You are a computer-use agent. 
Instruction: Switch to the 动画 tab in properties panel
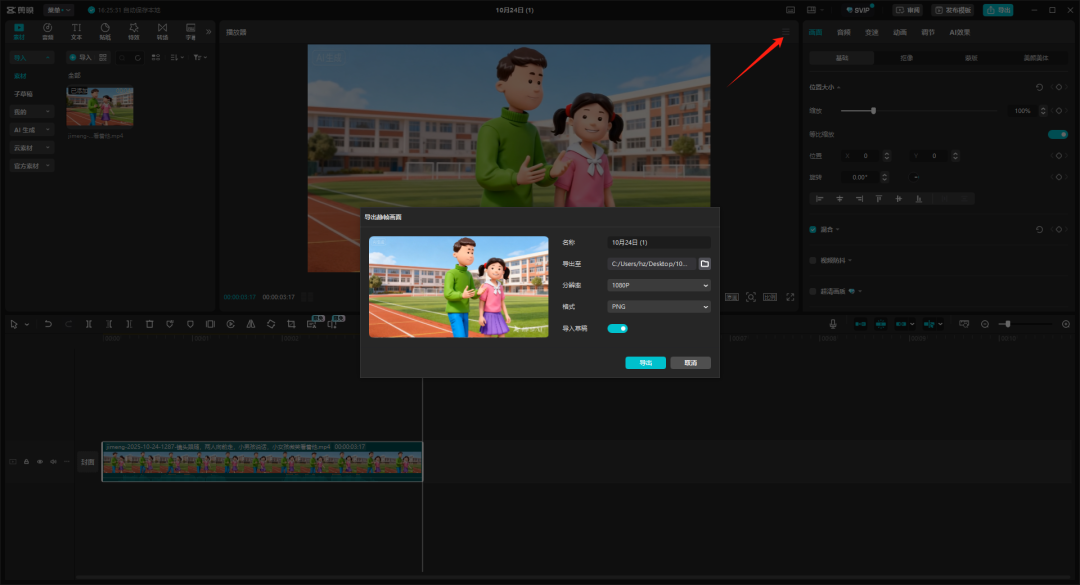coord(900,32)
